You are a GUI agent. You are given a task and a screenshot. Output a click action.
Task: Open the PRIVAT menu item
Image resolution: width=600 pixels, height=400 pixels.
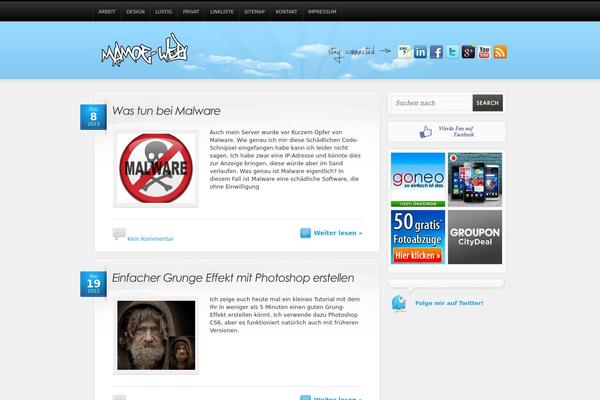(191, 12)
